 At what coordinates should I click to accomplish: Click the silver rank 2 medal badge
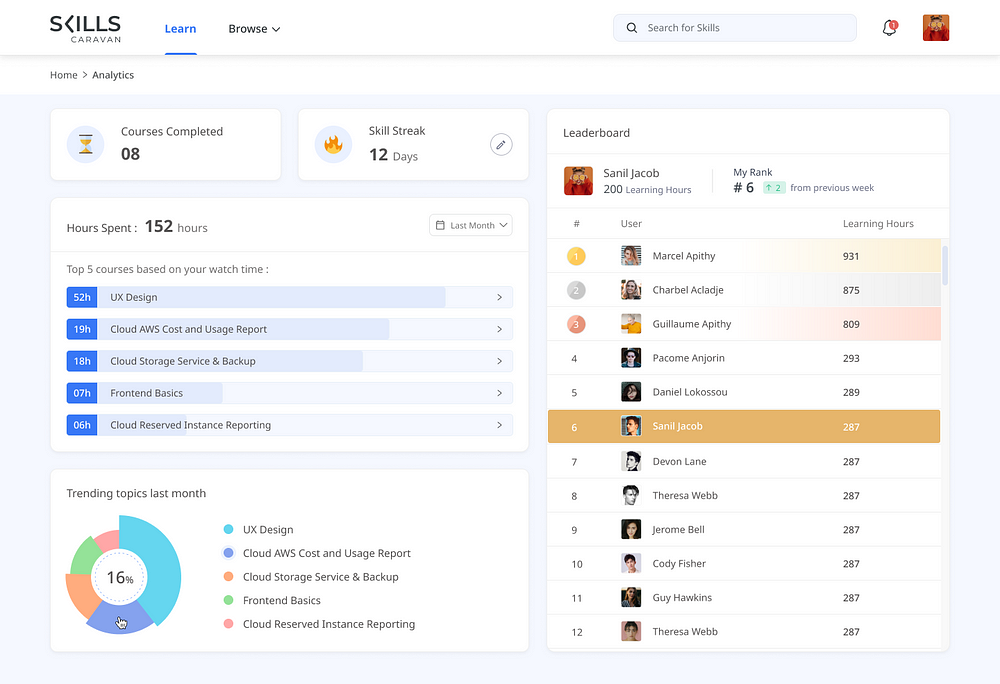pos(576,290)
